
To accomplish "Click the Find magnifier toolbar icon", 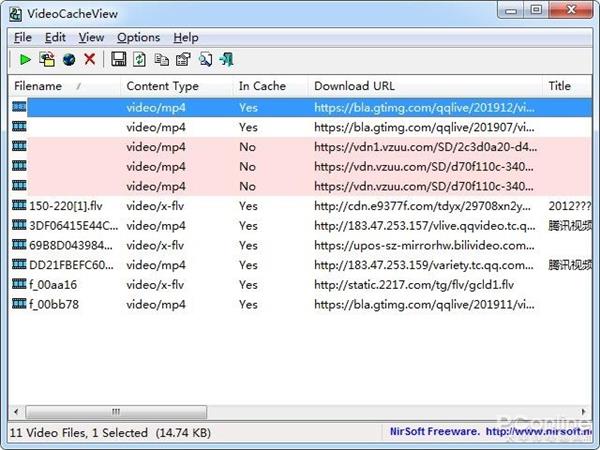I will 205,60.
